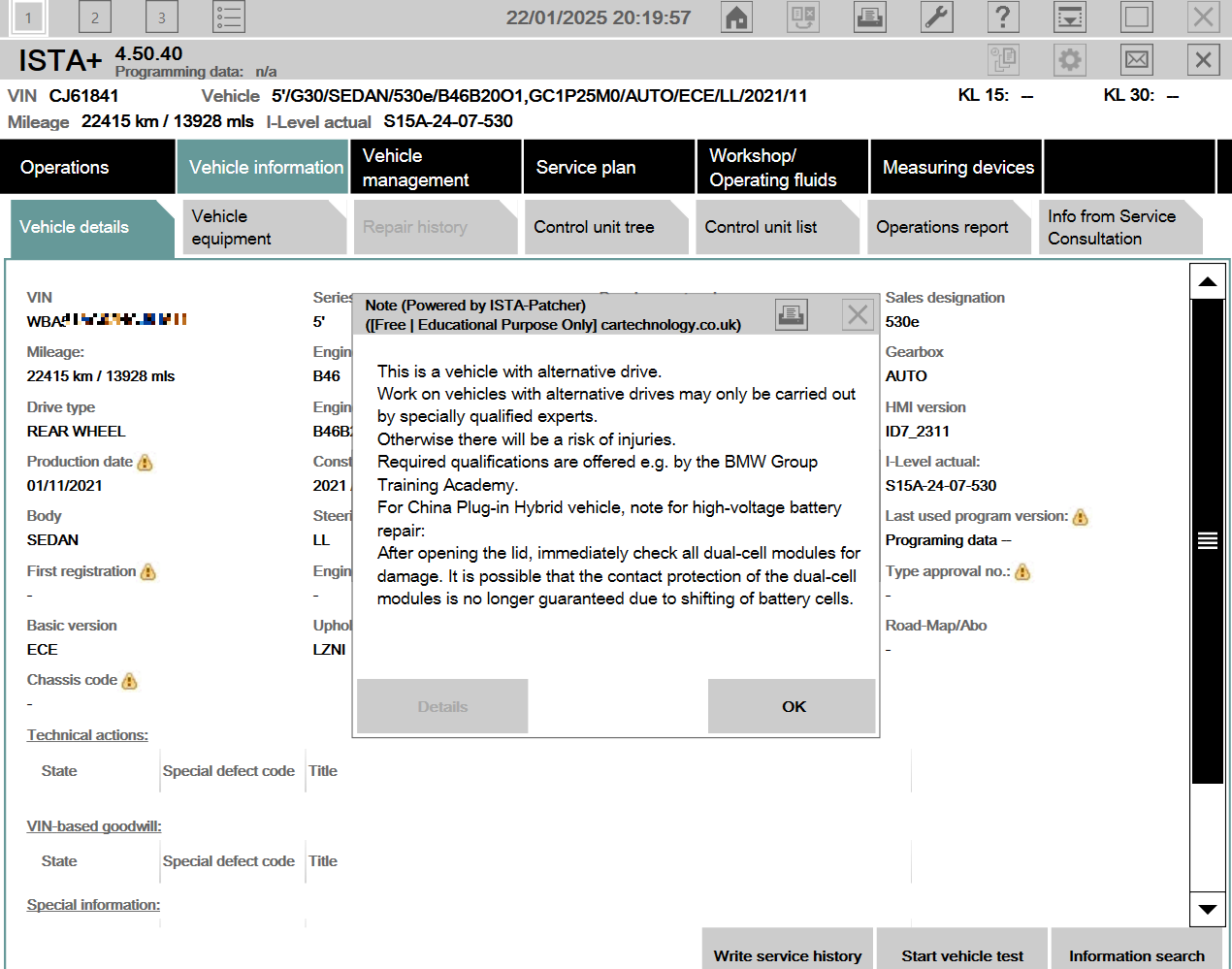Click the dropdown list window icon
The image size is (1232, 969).
(x=1070, y=16)
